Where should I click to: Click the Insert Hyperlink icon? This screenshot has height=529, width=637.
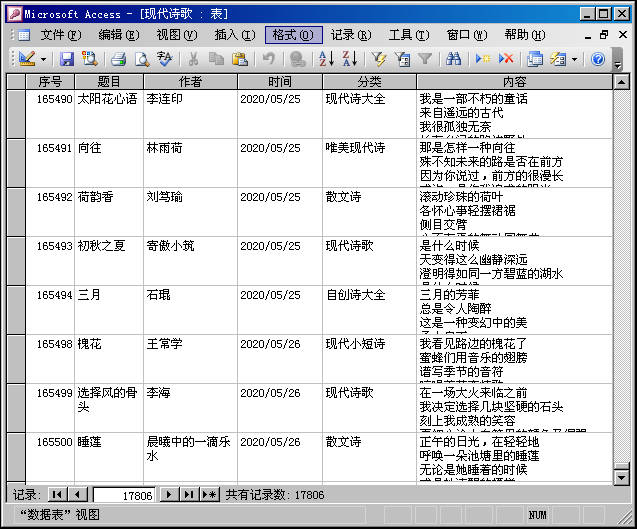click(298, 59)
